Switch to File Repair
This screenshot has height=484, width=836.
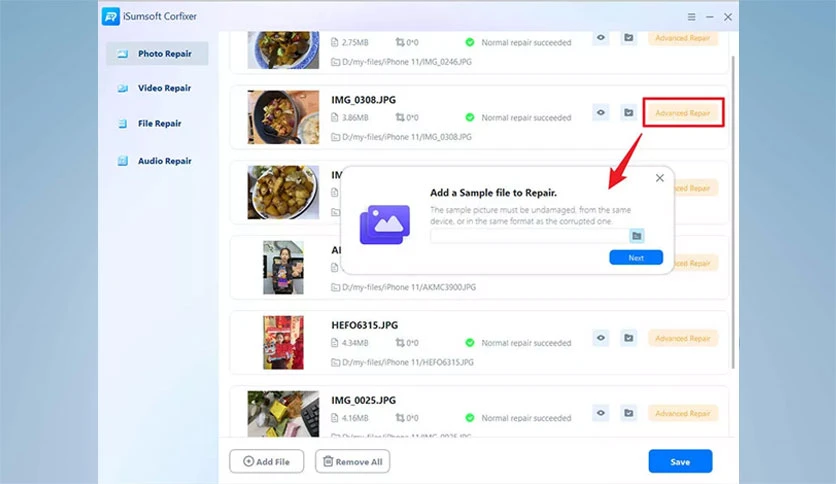point(157,123)
